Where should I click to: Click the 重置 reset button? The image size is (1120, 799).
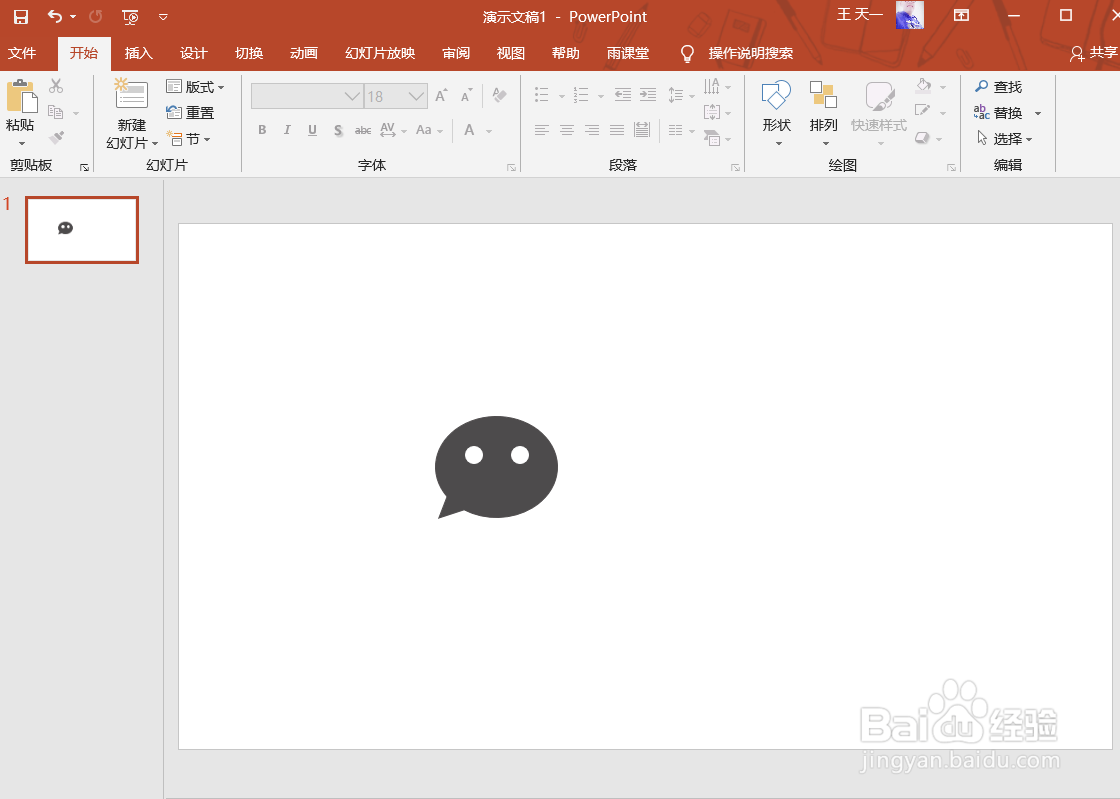[190, 112]
